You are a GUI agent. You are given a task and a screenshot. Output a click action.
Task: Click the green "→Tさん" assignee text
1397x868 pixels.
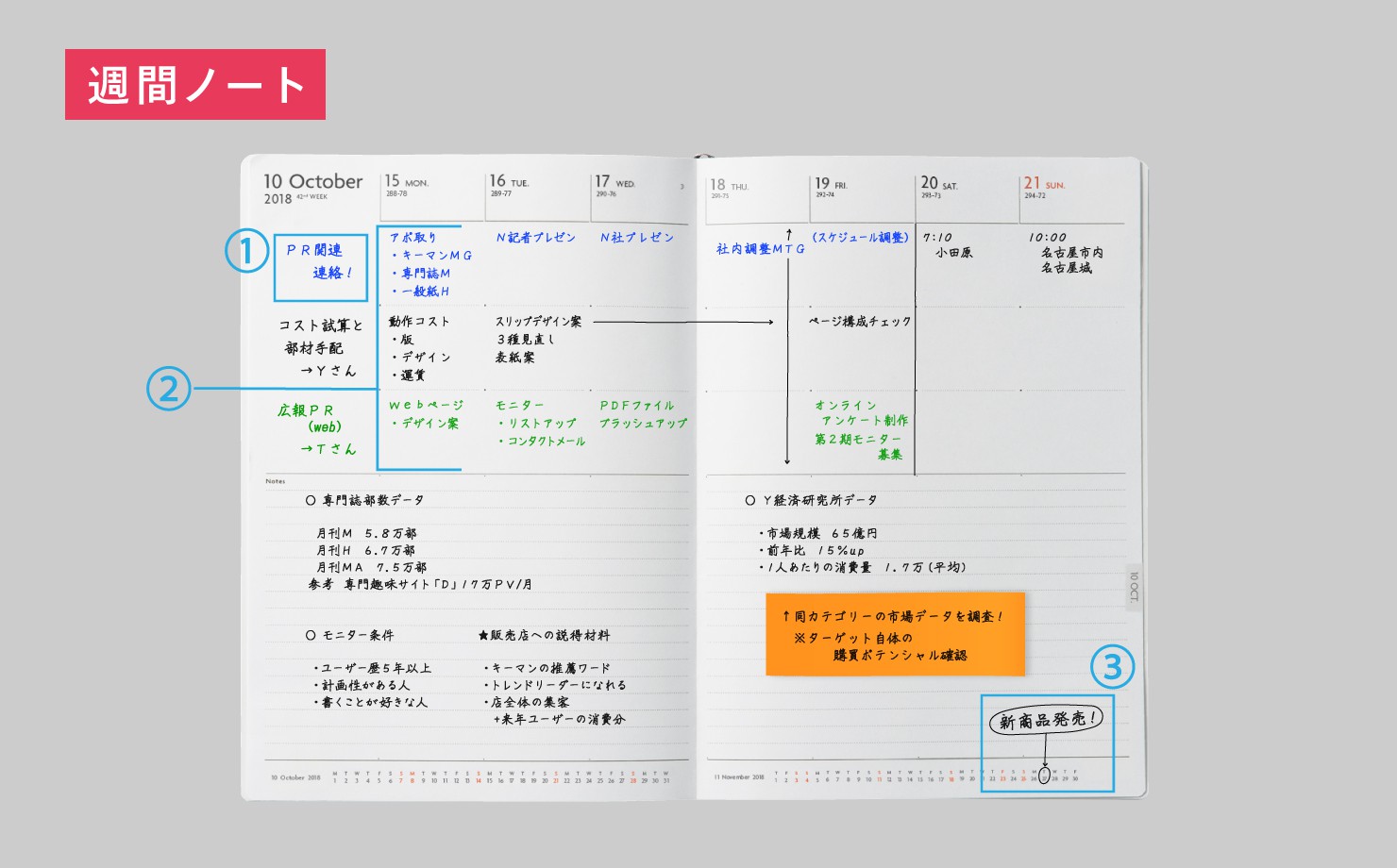pos(328,449)
